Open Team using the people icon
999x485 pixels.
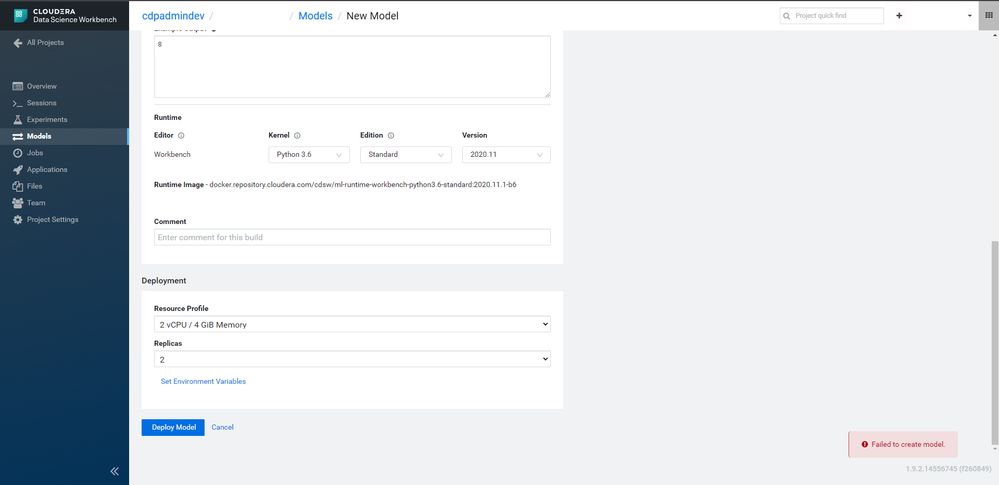(18, 203)
